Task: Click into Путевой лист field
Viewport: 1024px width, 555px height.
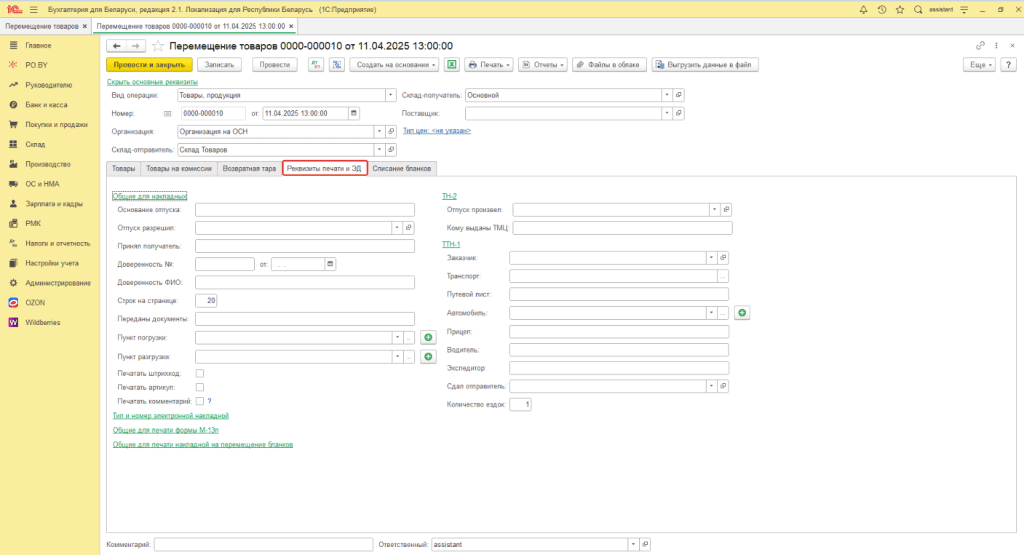Action: tap(619, 294)
